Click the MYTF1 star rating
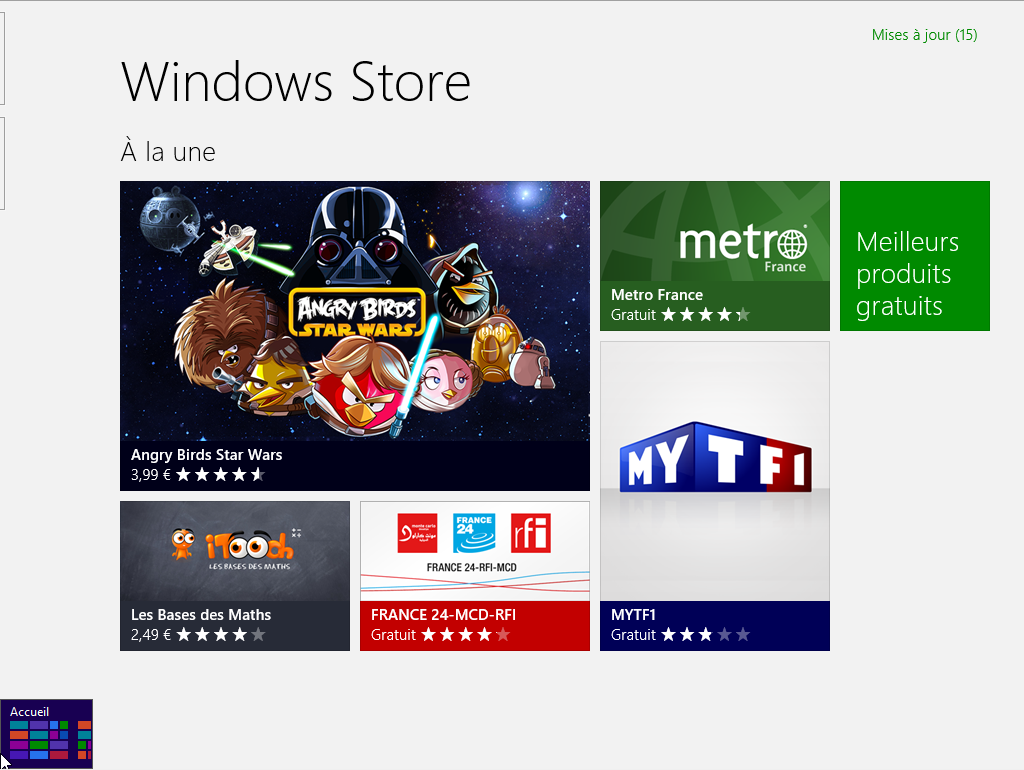Viewport: 1024px width, 770px height. point(705,635)
